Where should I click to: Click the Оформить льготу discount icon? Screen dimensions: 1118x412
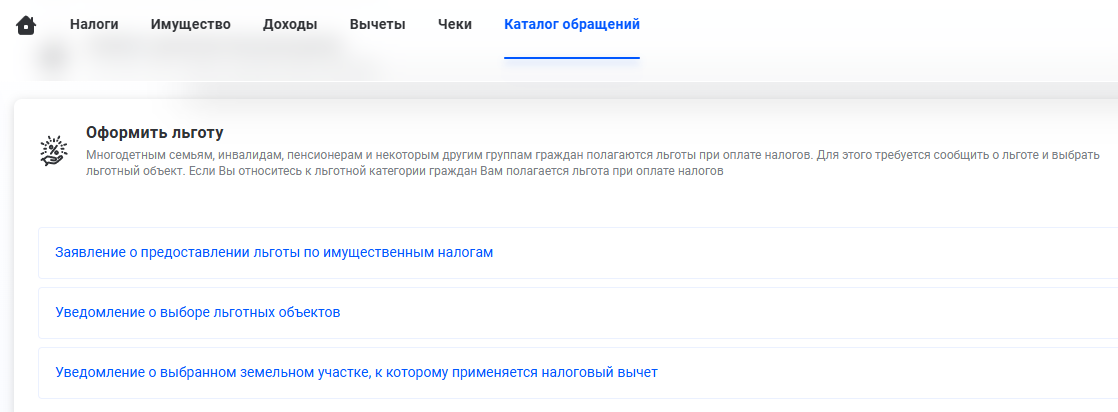pos(53,150)
